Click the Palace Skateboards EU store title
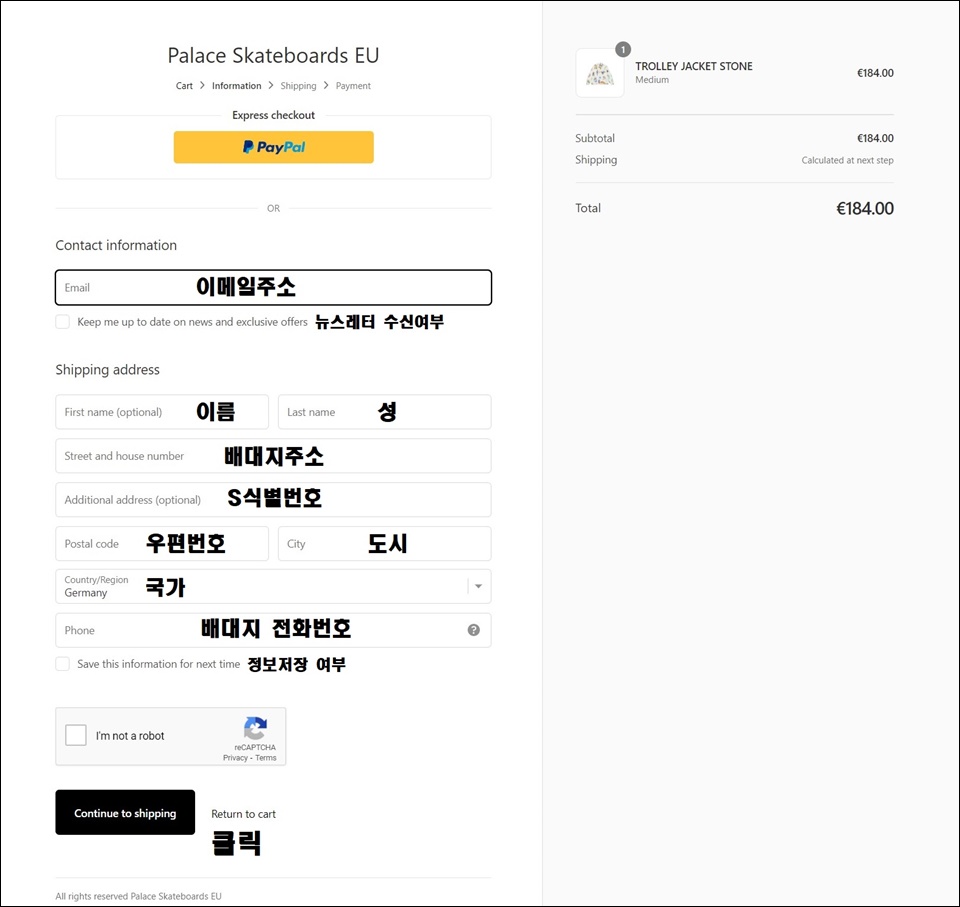This screenshot has width=960, height=907. 273,56
